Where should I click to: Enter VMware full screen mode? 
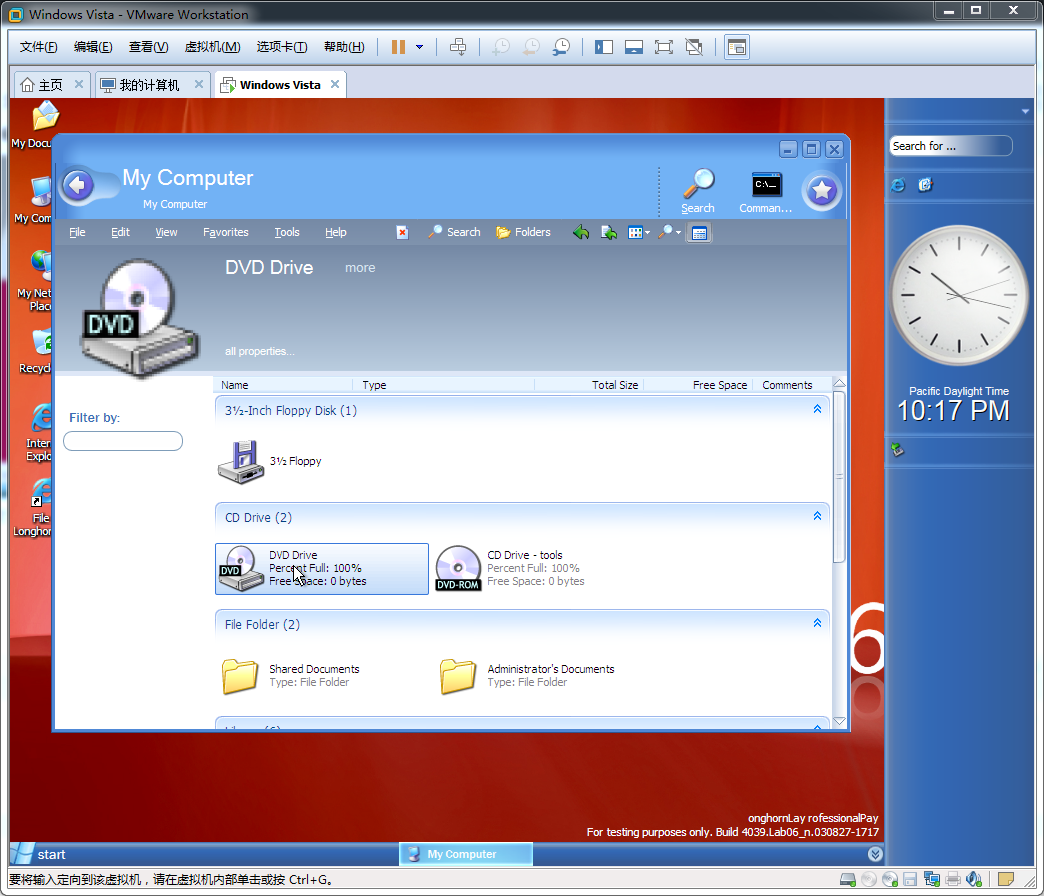[x=664, y=47]
